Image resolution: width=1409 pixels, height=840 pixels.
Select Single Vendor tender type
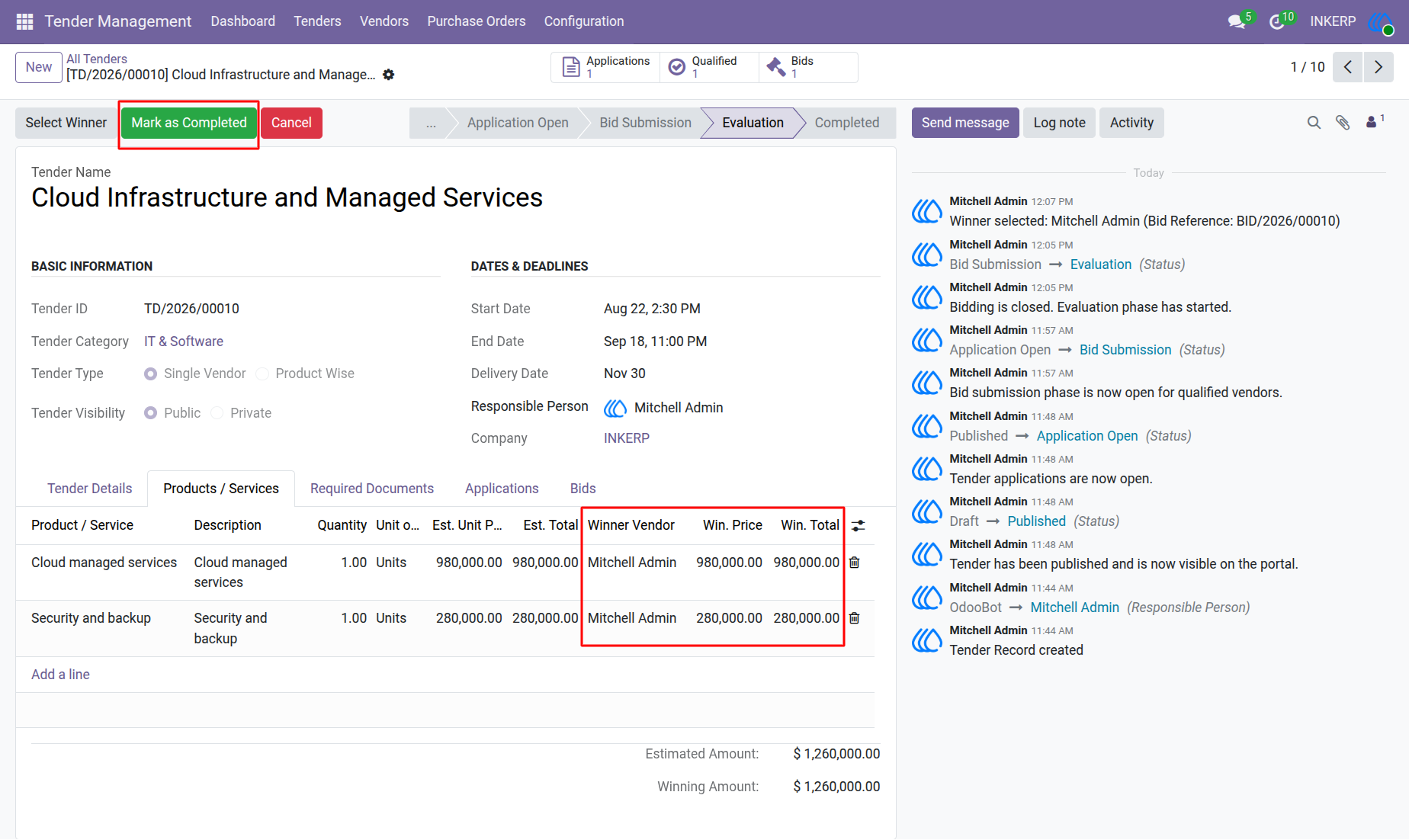pos(151,374)
